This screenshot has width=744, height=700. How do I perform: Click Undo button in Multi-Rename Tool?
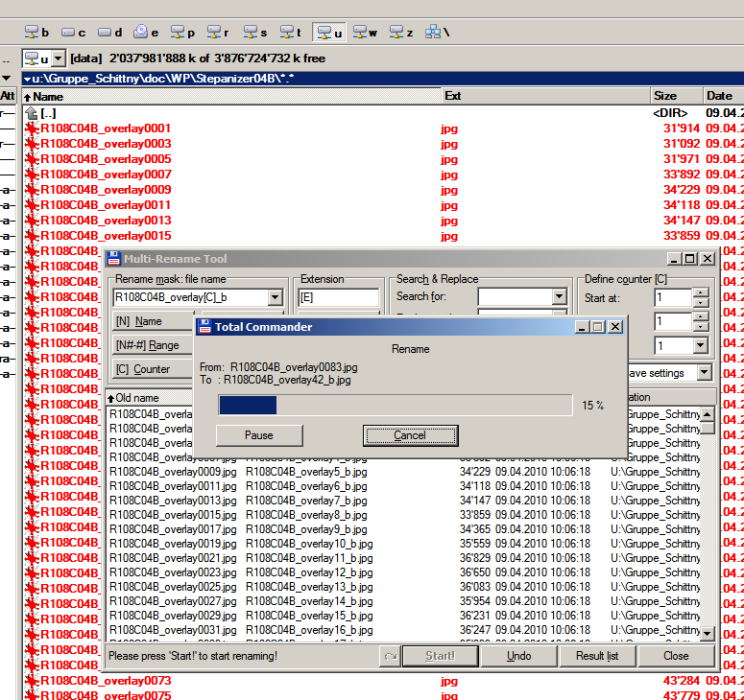[x=519, y=656]
